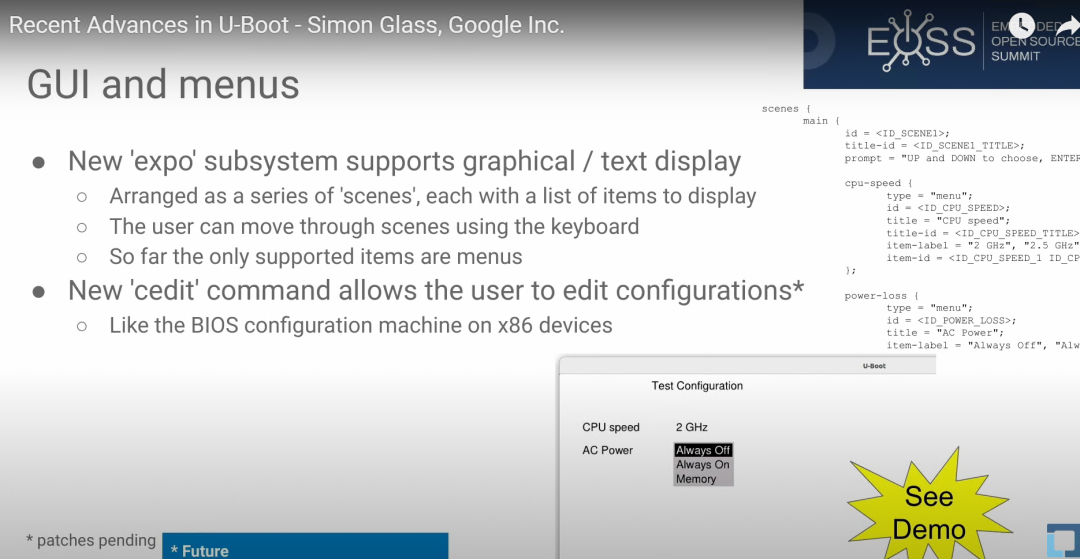Click the bullet about the new 'cedit' command

coord(436,291)
